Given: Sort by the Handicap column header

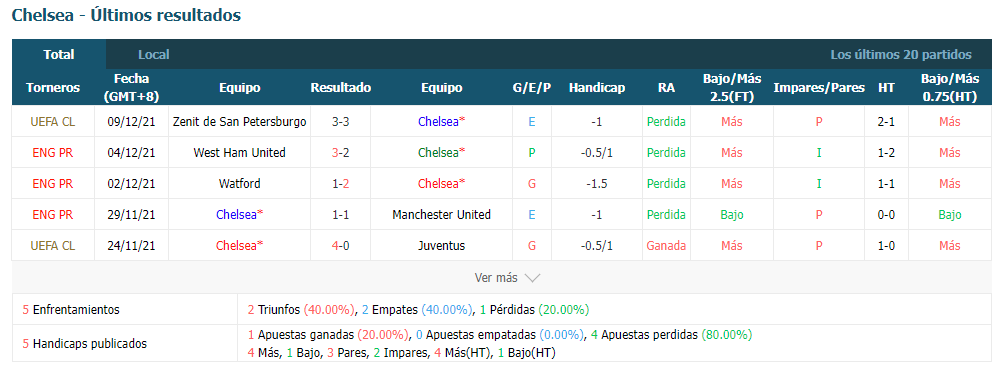Looking at the screenshot, I should pyautogui.click(x=597, y=88).
